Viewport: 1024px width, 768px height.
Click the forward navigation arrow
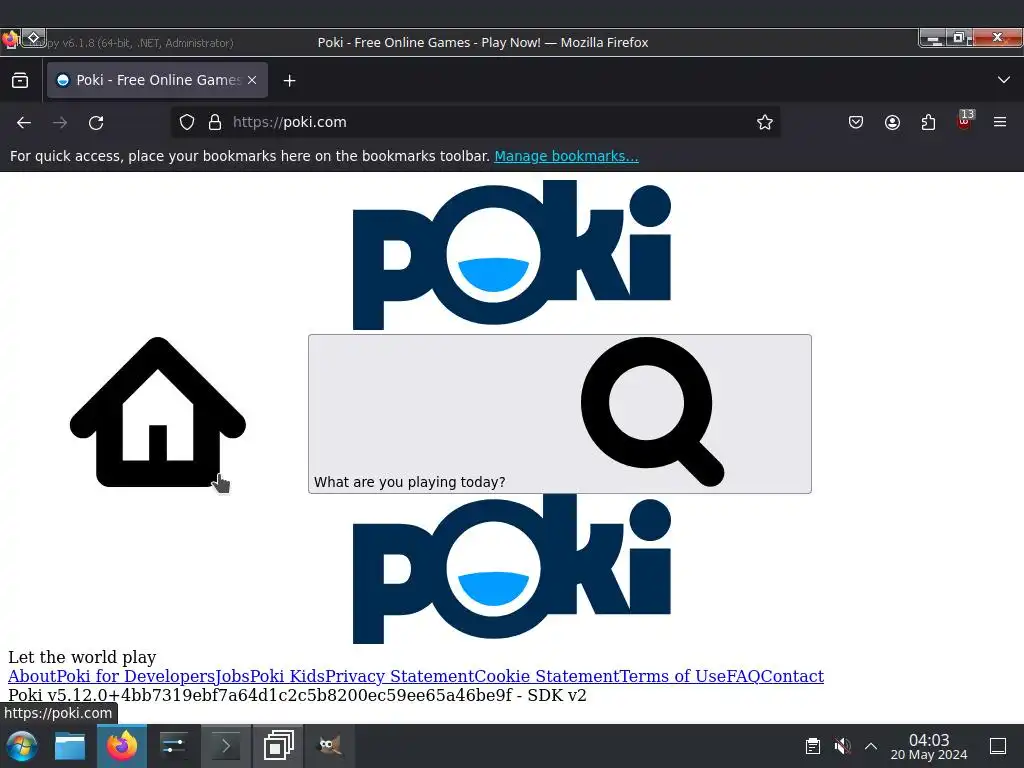(x=60, y=122)
